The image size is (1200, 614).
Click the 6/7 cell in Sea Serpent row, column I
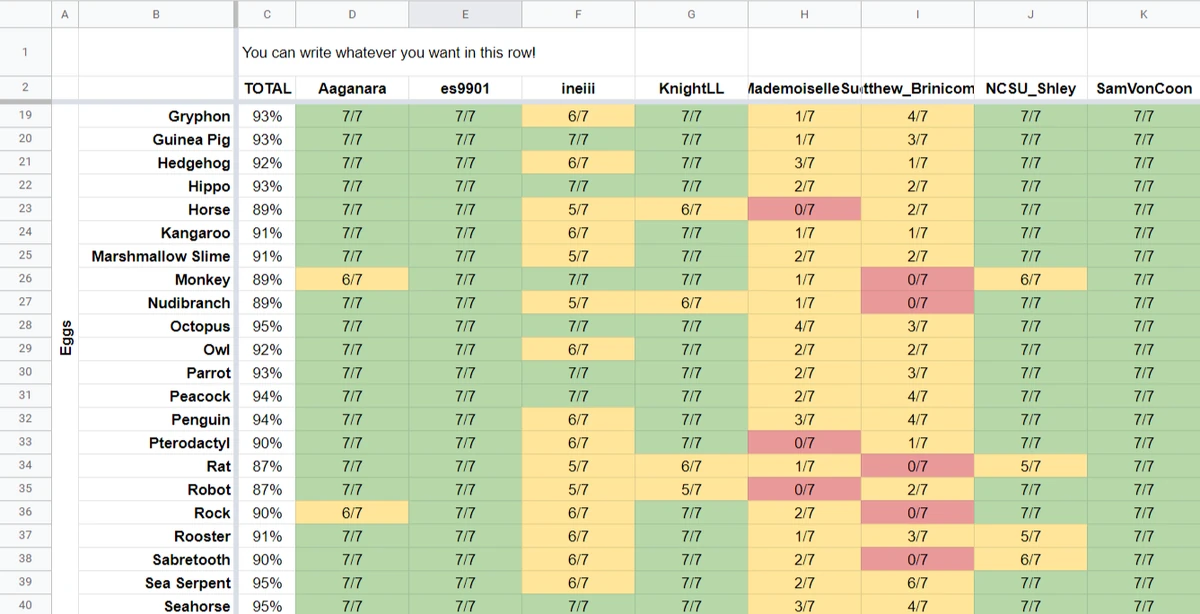pyautogui.click(x=917, y=583)
